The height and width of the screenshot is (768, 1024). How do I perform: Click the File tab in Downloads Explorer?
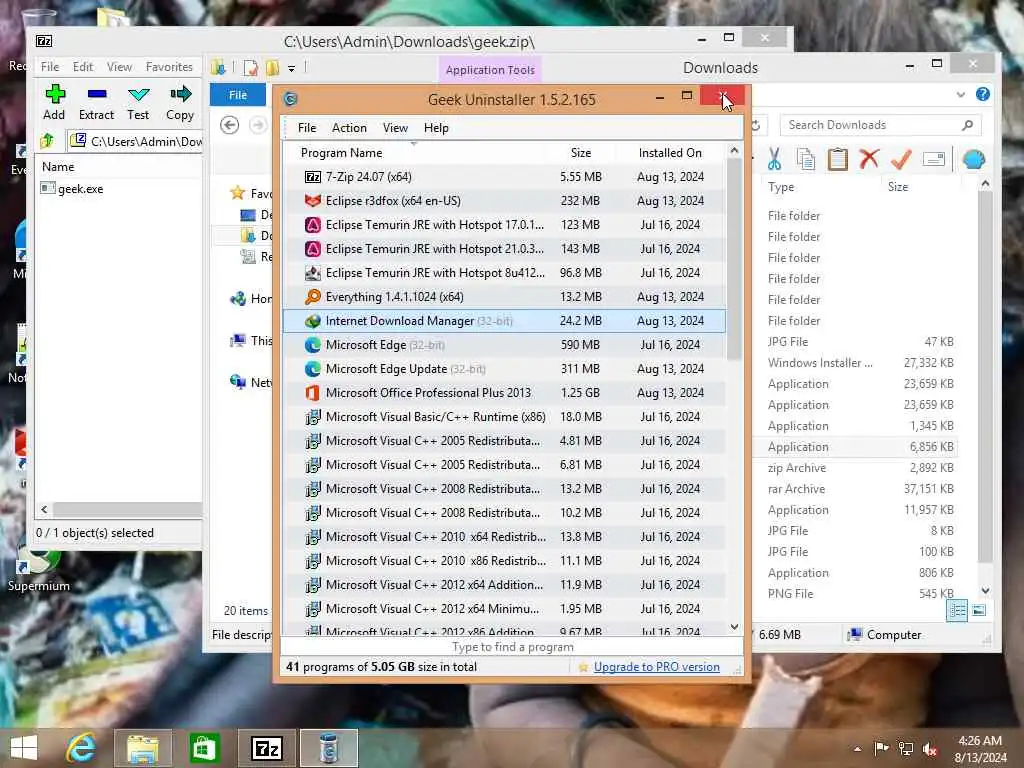coord(238,95)
